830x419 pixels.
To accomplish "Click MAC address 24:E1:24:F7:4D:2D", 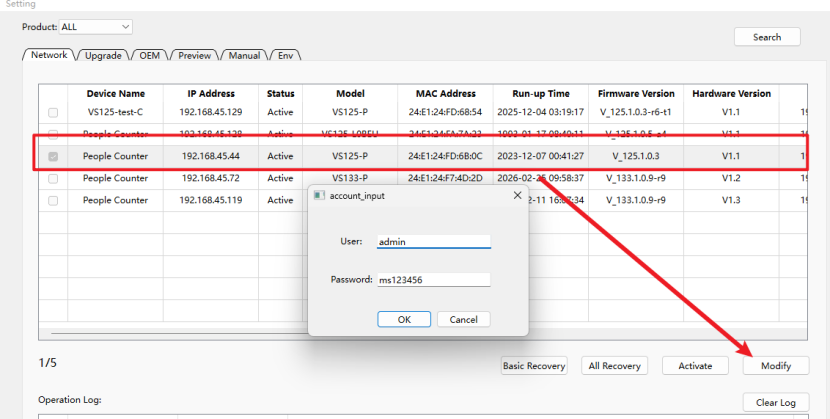I will (445, 178).
